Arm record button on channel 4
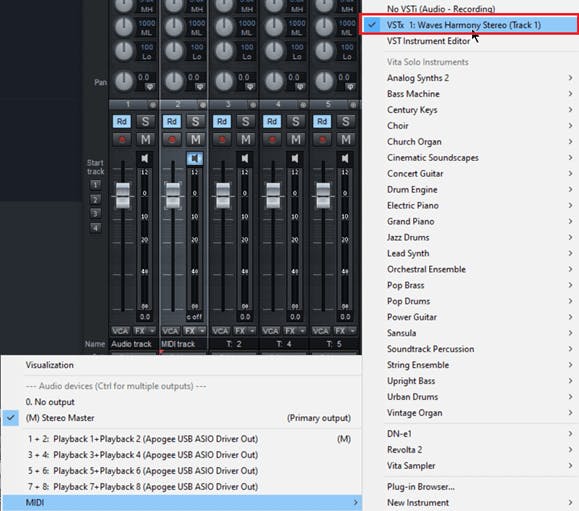Image resolution: width=579 pixels, height=511 pixels. [272, 140]
